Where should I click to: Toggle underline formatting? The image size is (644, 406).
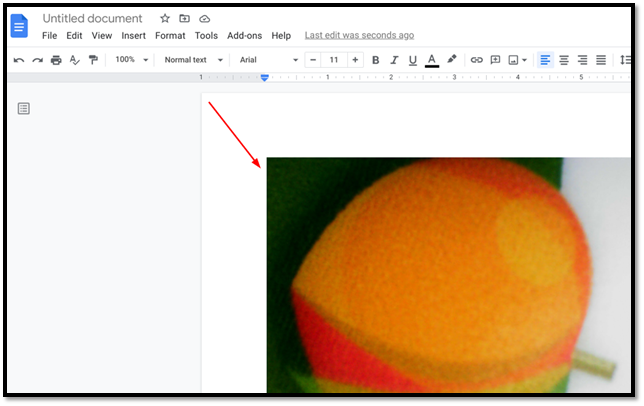click(x=413, y=61)
